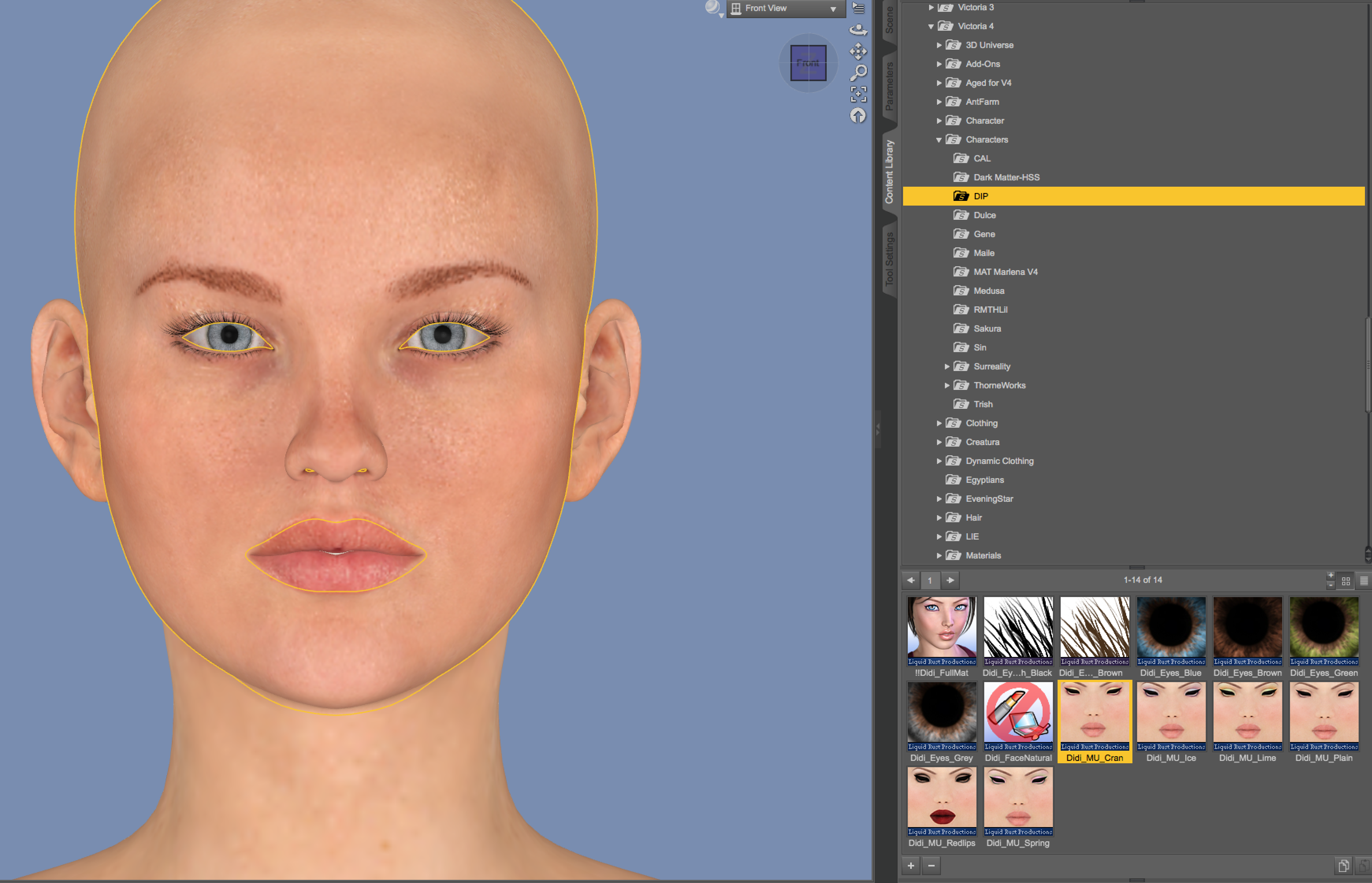Click the reset camera arrow control
The width and height of the screenshot is (1372, 883).
(x=857, y=116)
